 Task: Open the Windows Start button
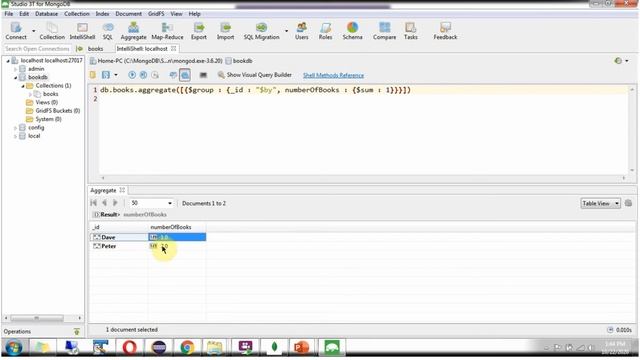click(x=14, y=348)
